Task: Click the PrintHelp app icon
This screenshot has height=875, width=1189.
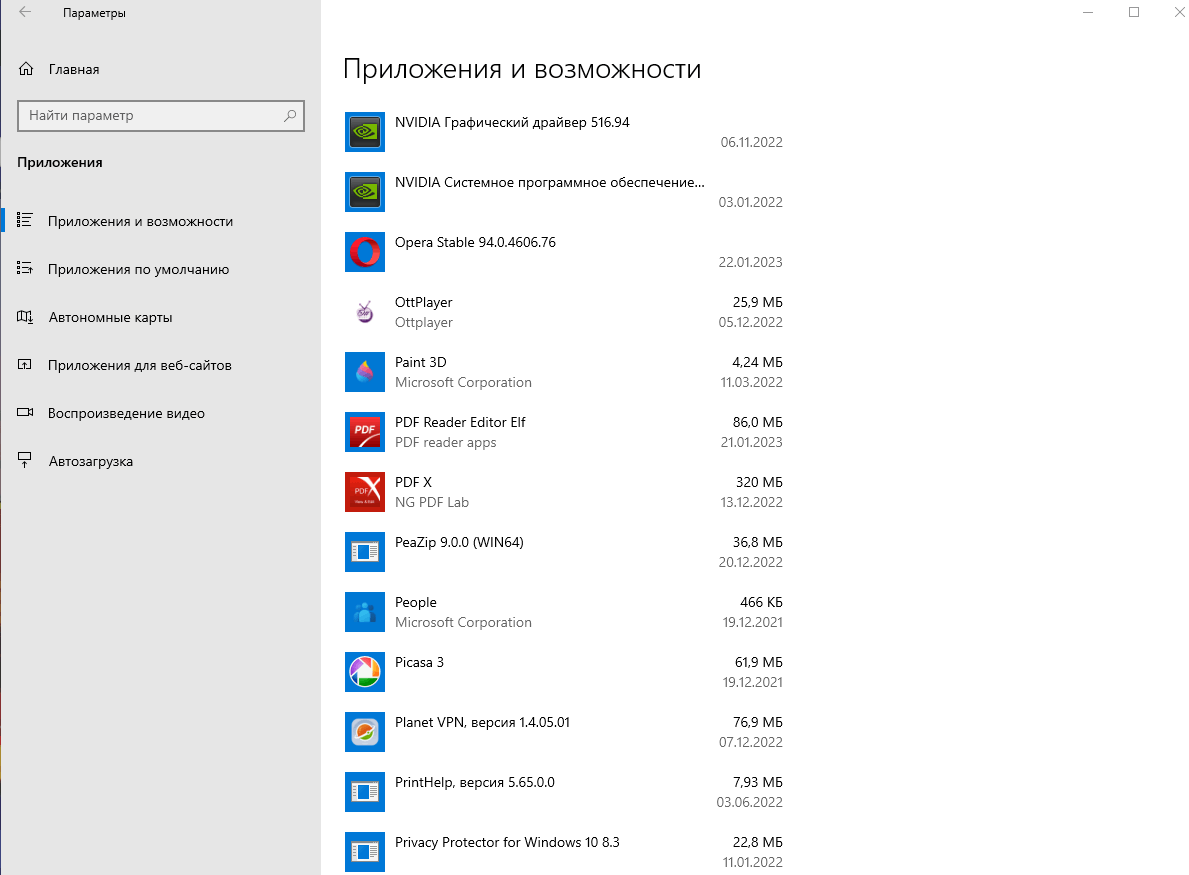Action: point(365,792)
